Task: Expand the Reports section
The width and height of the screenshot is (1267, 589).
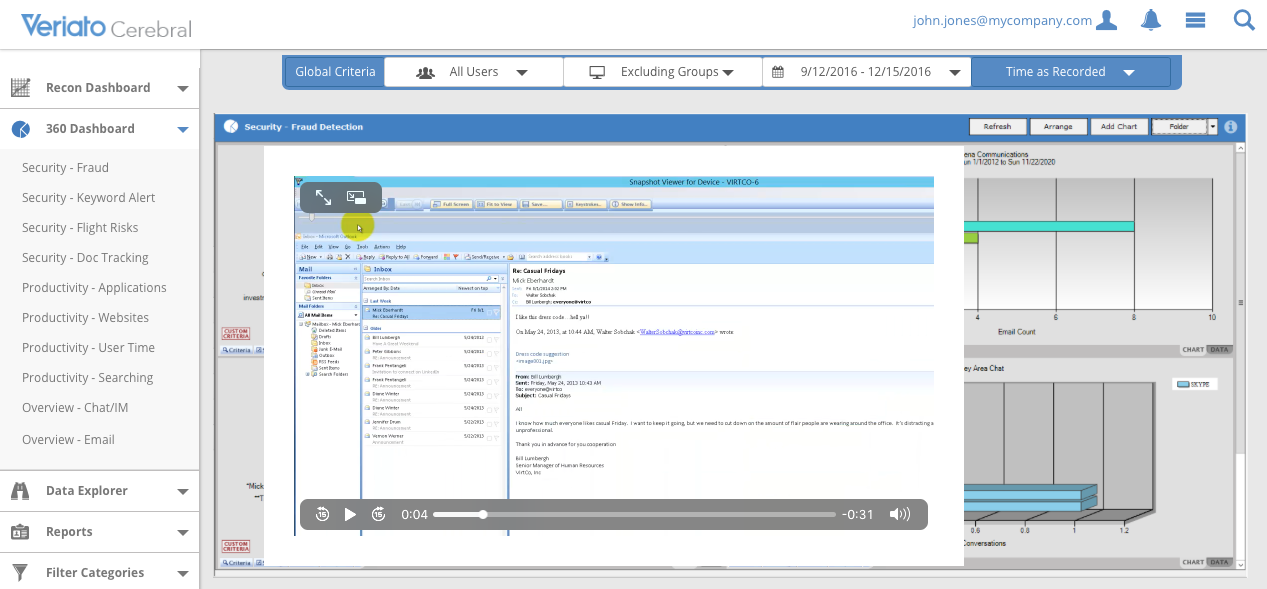Action: pos(183,532)
